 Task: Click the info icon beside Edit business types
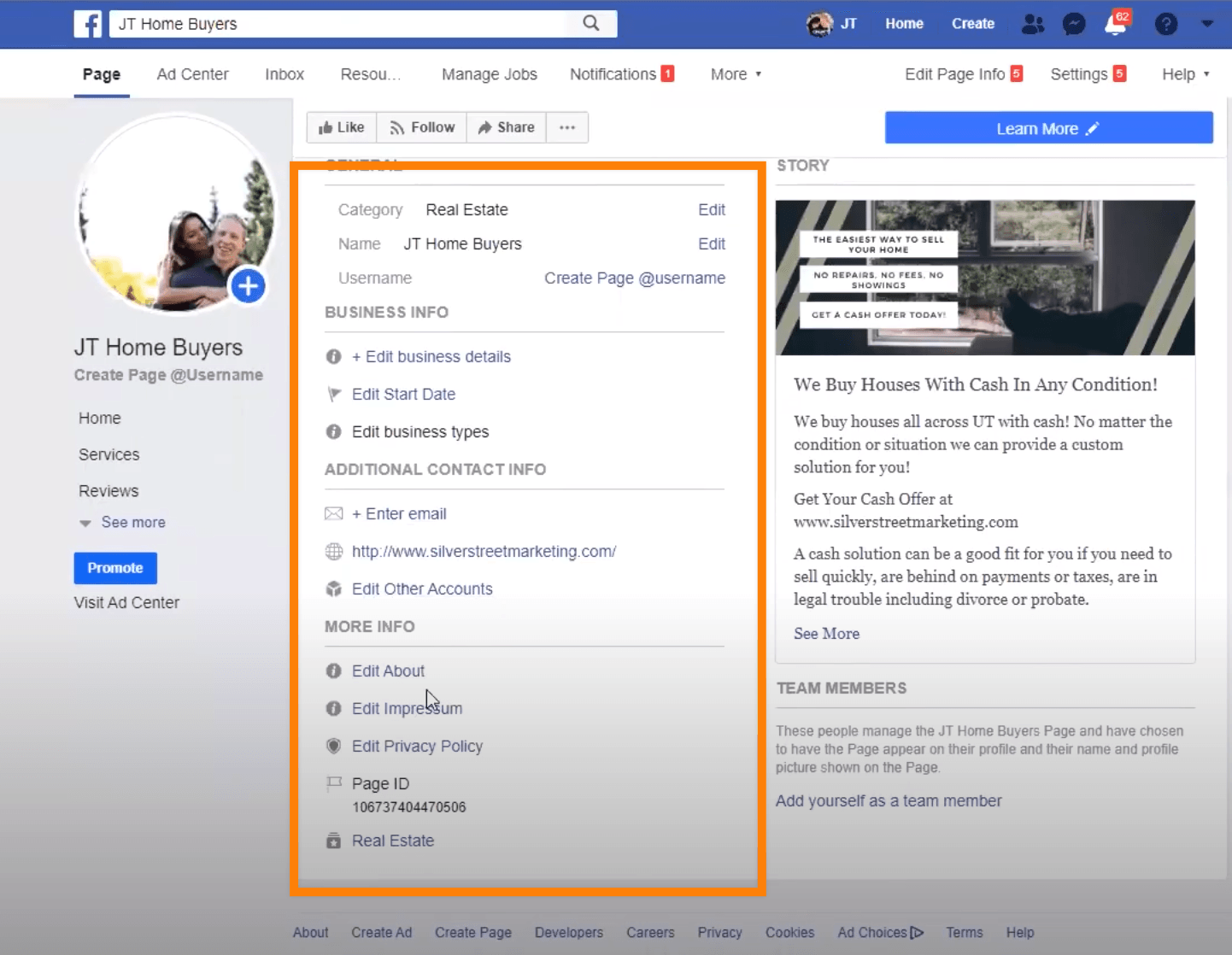coord(334,431)
